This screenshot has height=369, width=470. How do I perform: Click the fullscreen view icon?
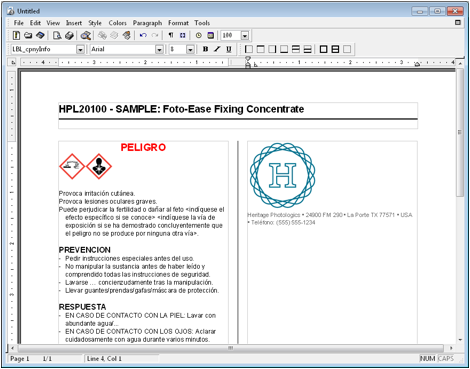point(183,35)
